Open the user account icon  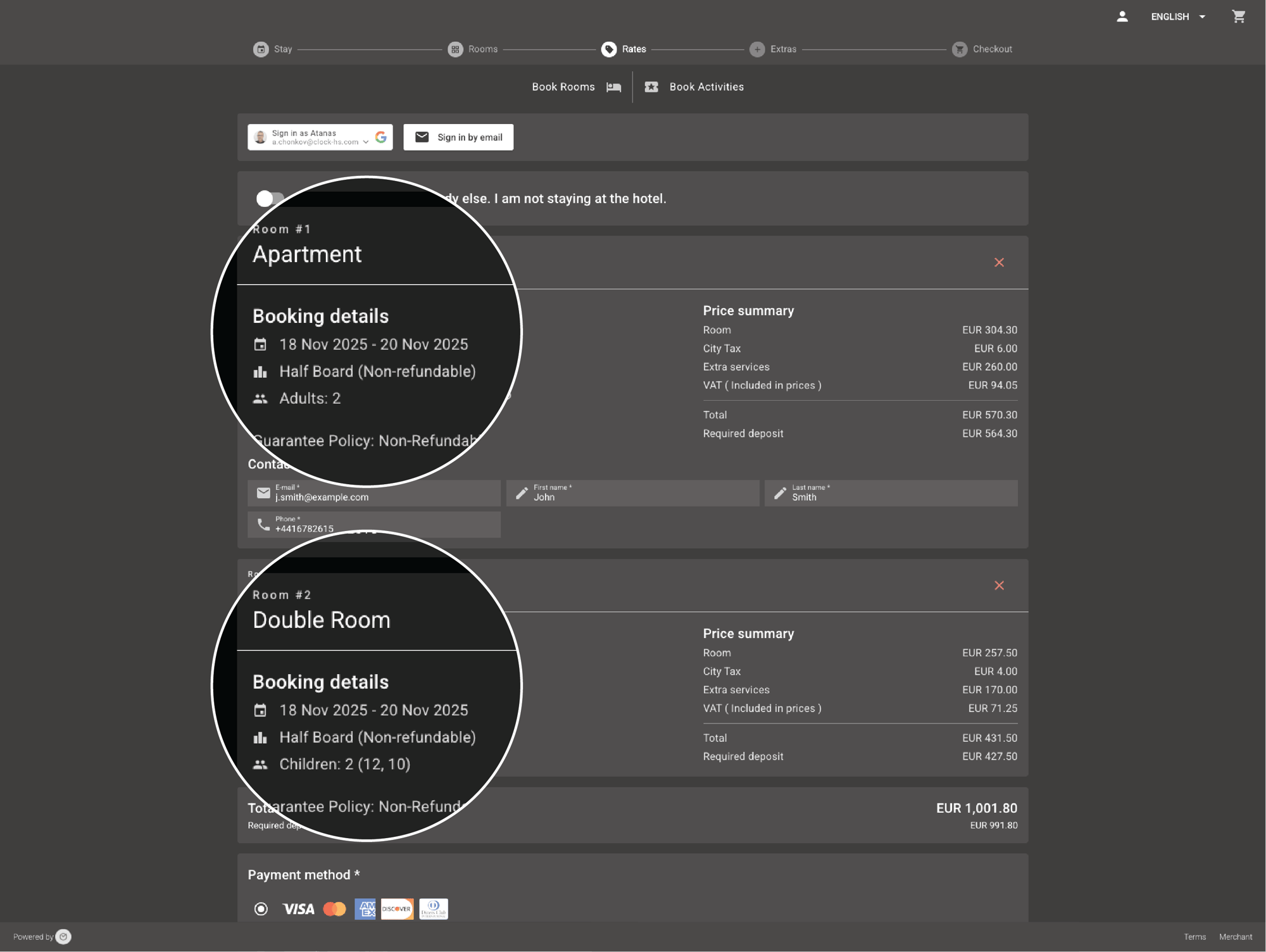tap(1122, 16)
